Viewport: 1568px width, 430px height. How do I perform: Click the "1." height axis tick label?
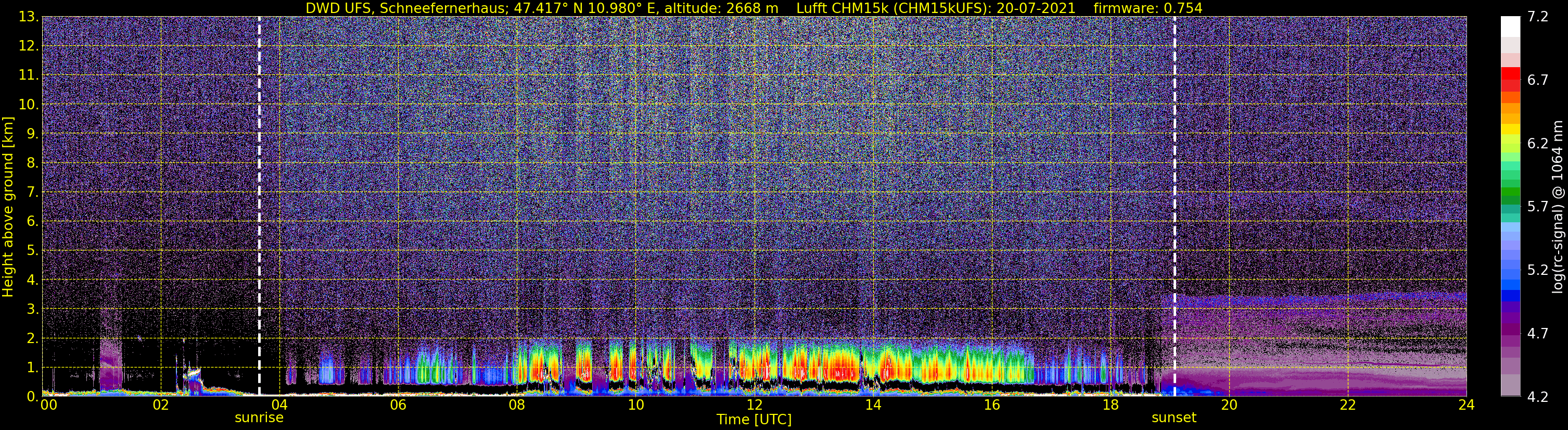click(32, 367)
